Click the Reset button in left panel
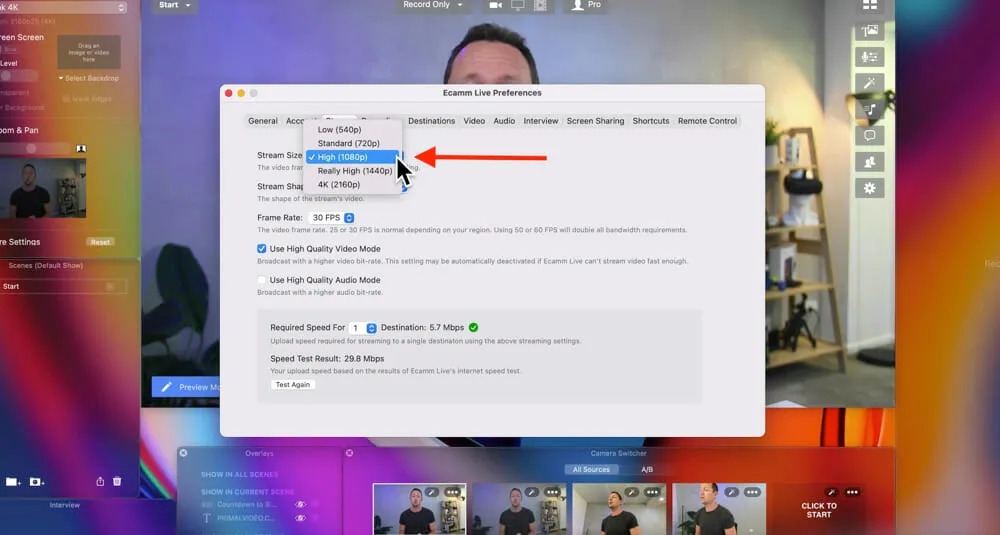The image size is (1000, 535). 100,242
